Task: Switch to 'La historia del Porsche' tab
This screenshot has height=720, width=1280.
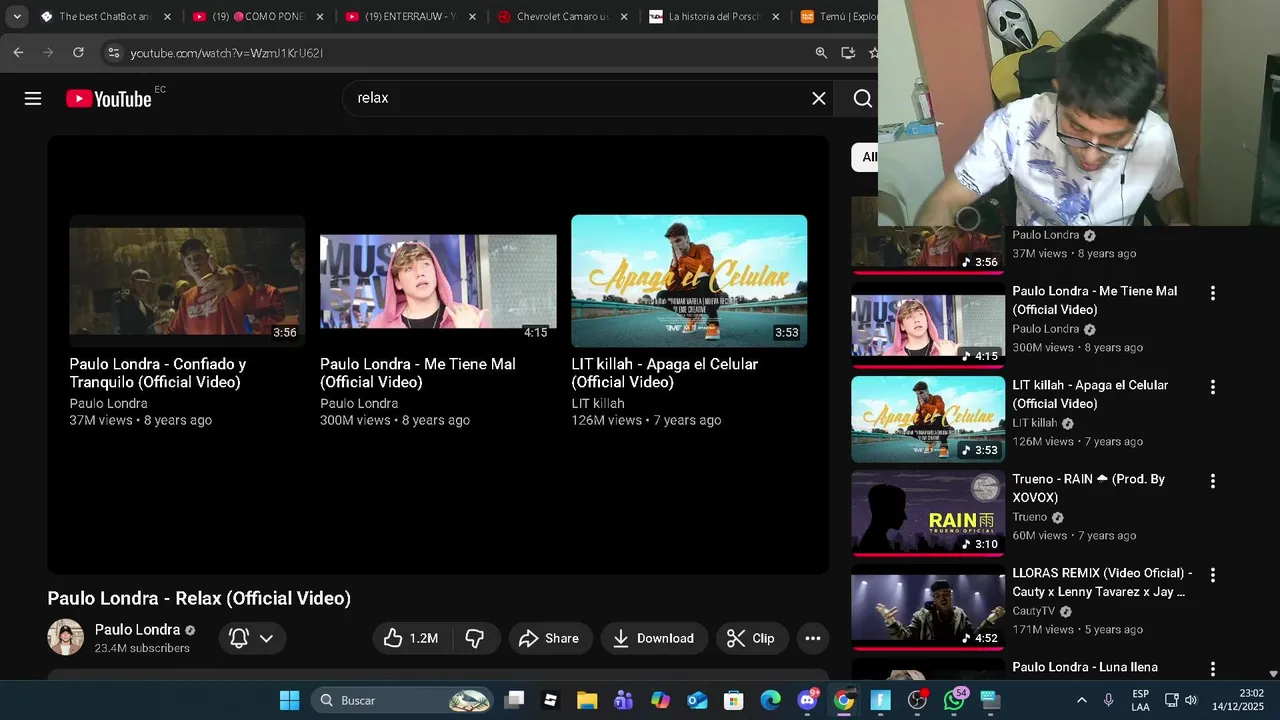Action: pos(714,17)
